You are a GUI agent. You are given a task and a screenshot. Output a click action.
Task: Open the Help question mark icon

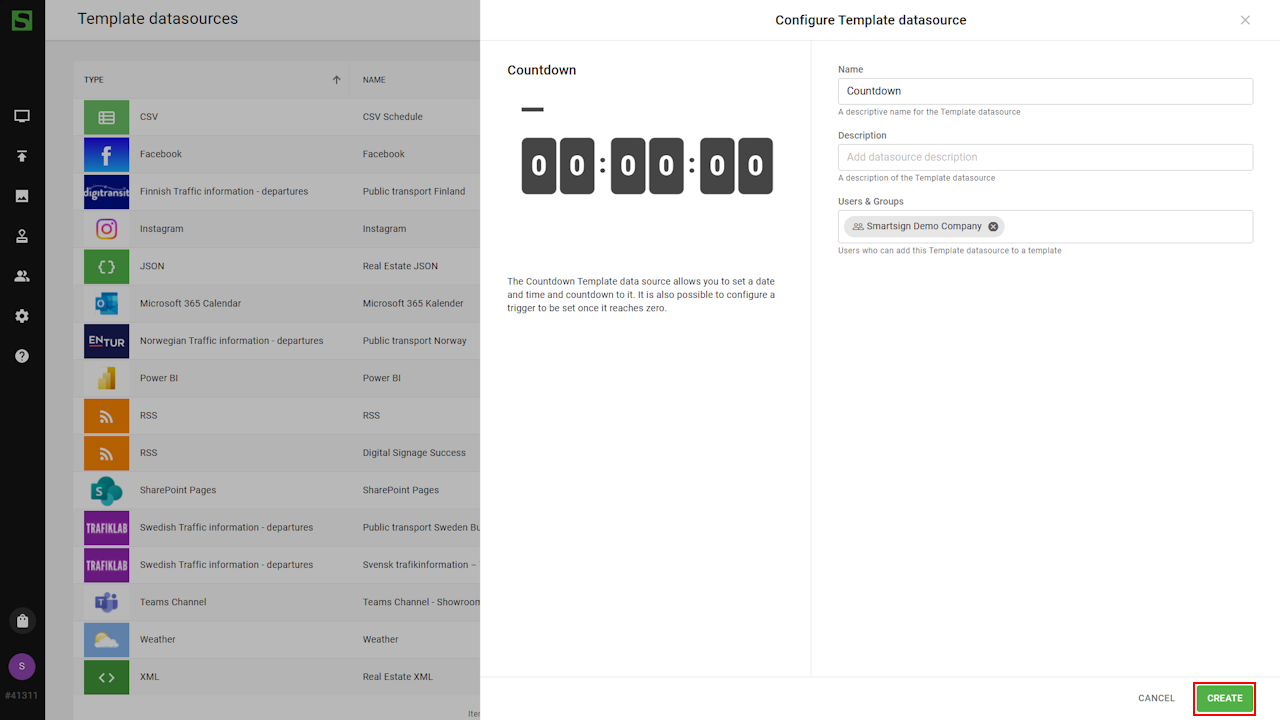pos(22,356)
